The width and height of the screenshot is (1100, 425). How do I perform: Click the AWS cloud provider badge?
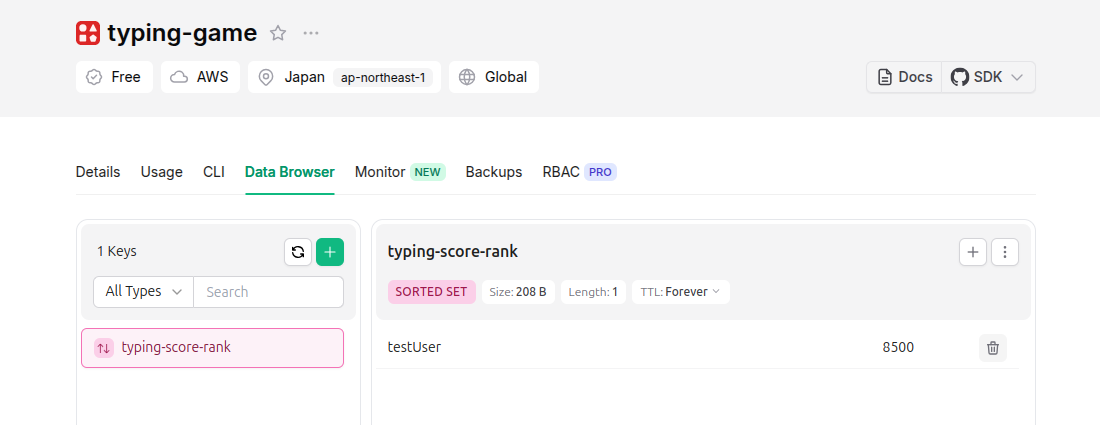tap(200, 77)
